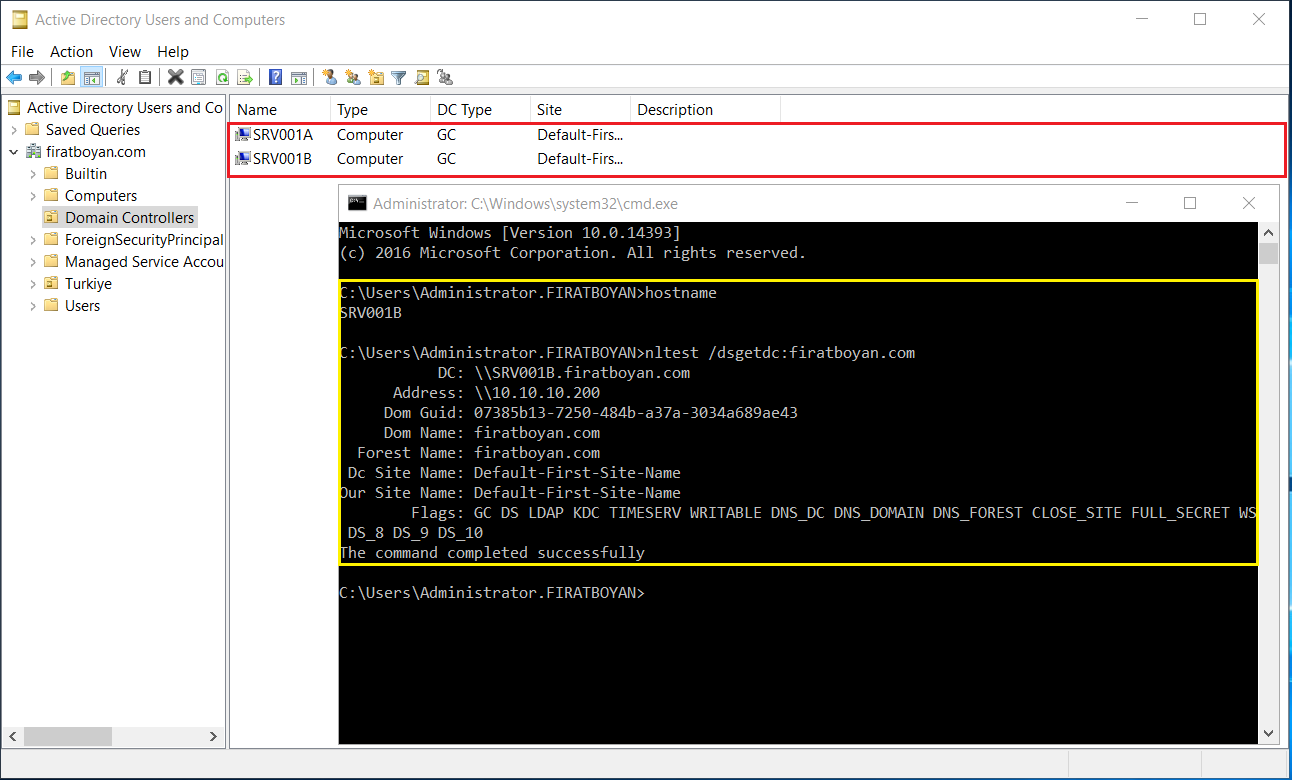Minimize the cmd.exe window
Viewport: 1292px width, 780px height.
1132,203
